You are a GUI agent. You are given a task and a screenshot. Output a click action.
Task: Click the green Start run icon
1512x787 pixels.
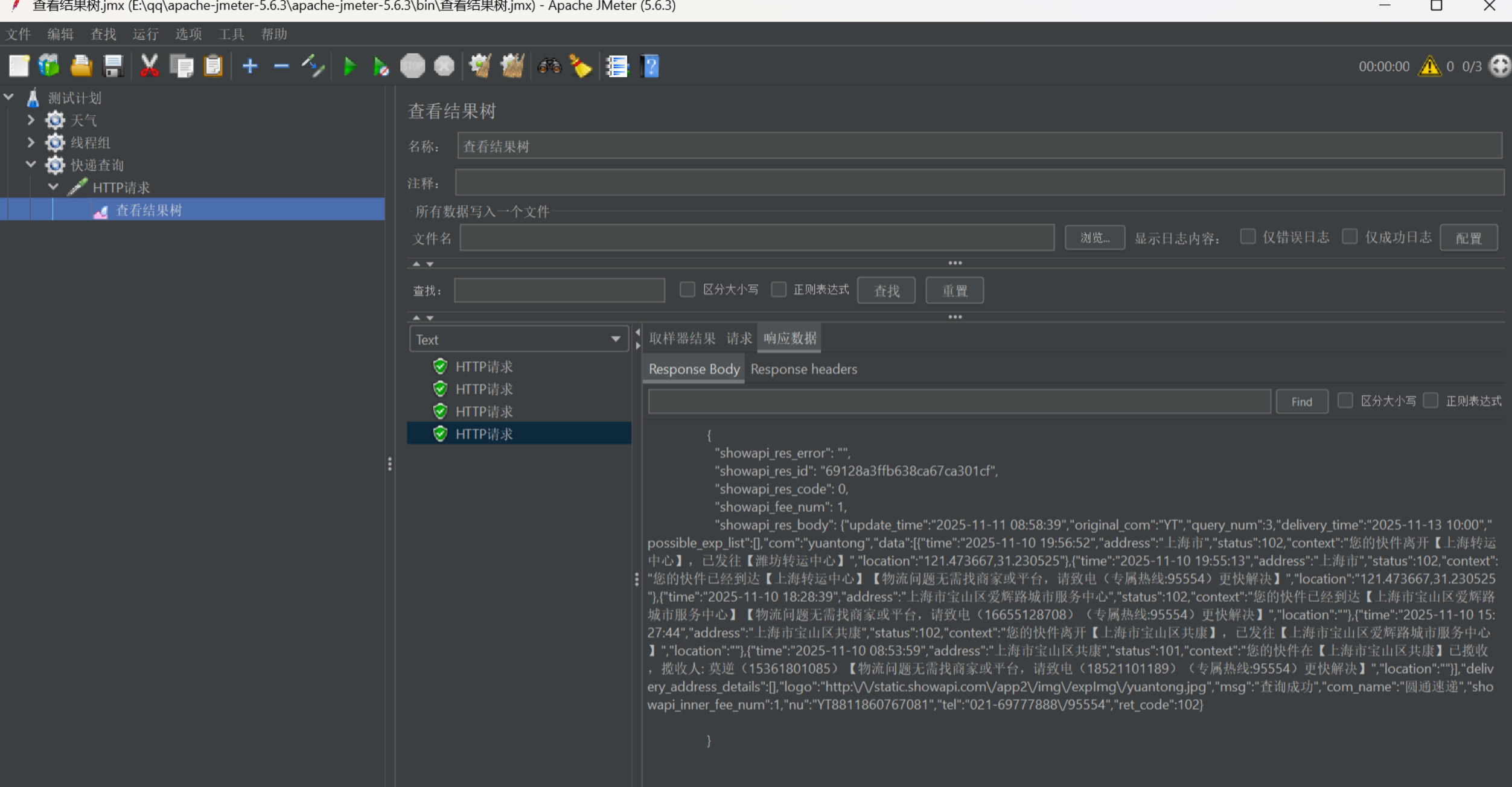pos(349,66)
